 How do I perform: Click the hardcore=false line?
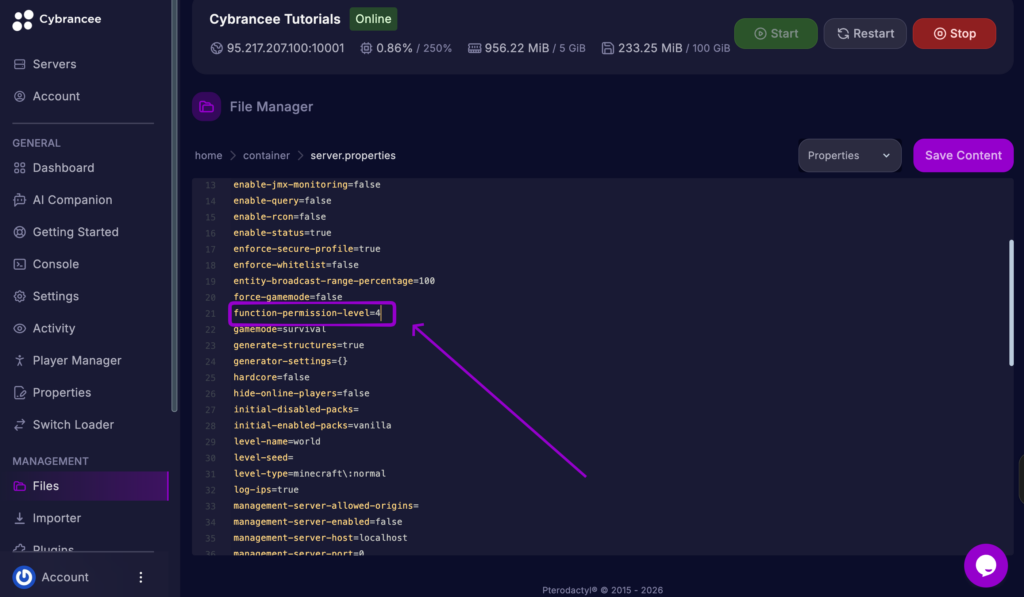coord(271,378)
